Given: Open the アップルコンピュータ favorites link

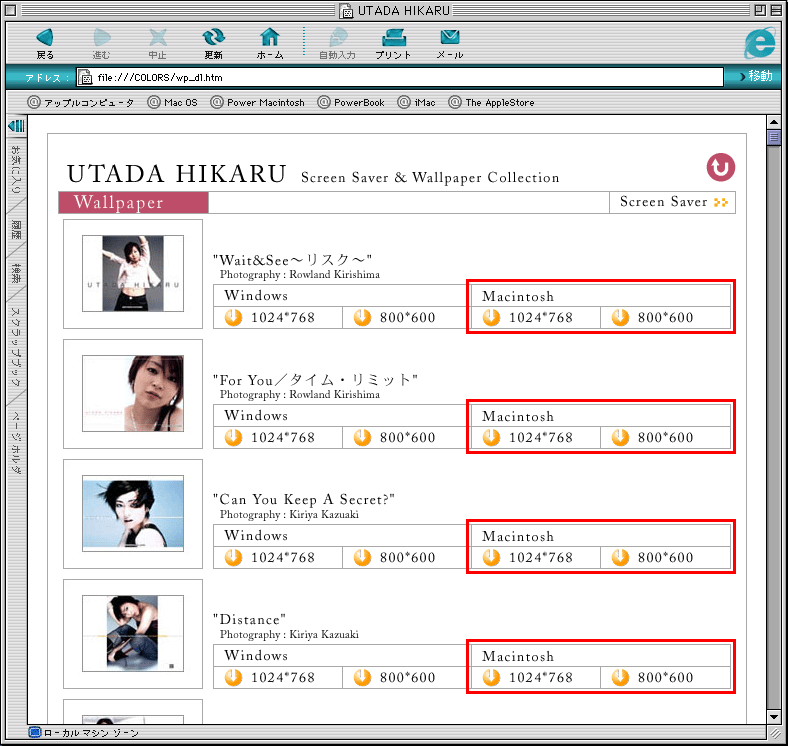Looking at the screenshot, I should click(x=81, y=103).
